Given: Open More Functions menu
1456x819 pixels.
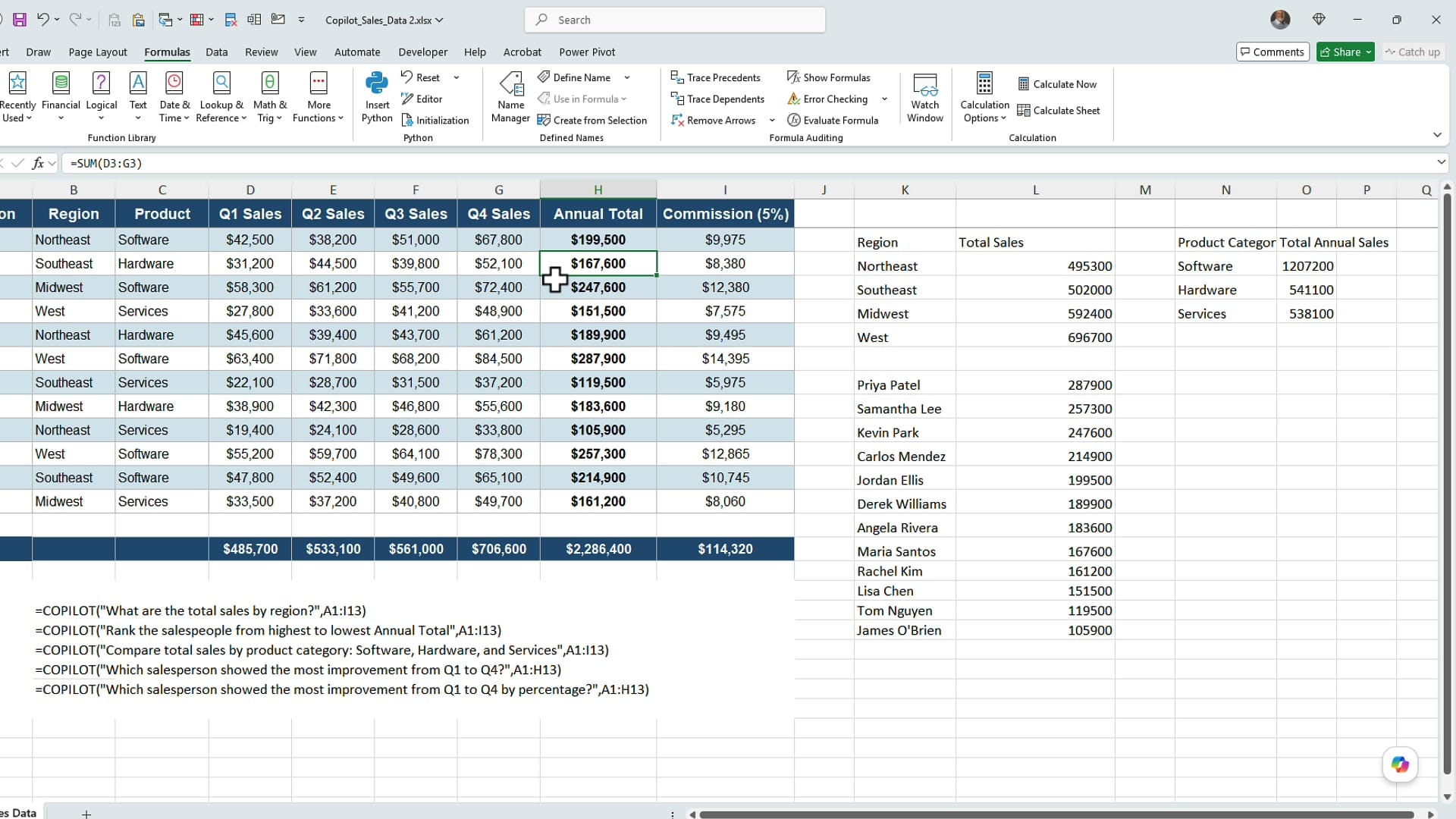Looking at the screenshot, I should click(318, 96).
